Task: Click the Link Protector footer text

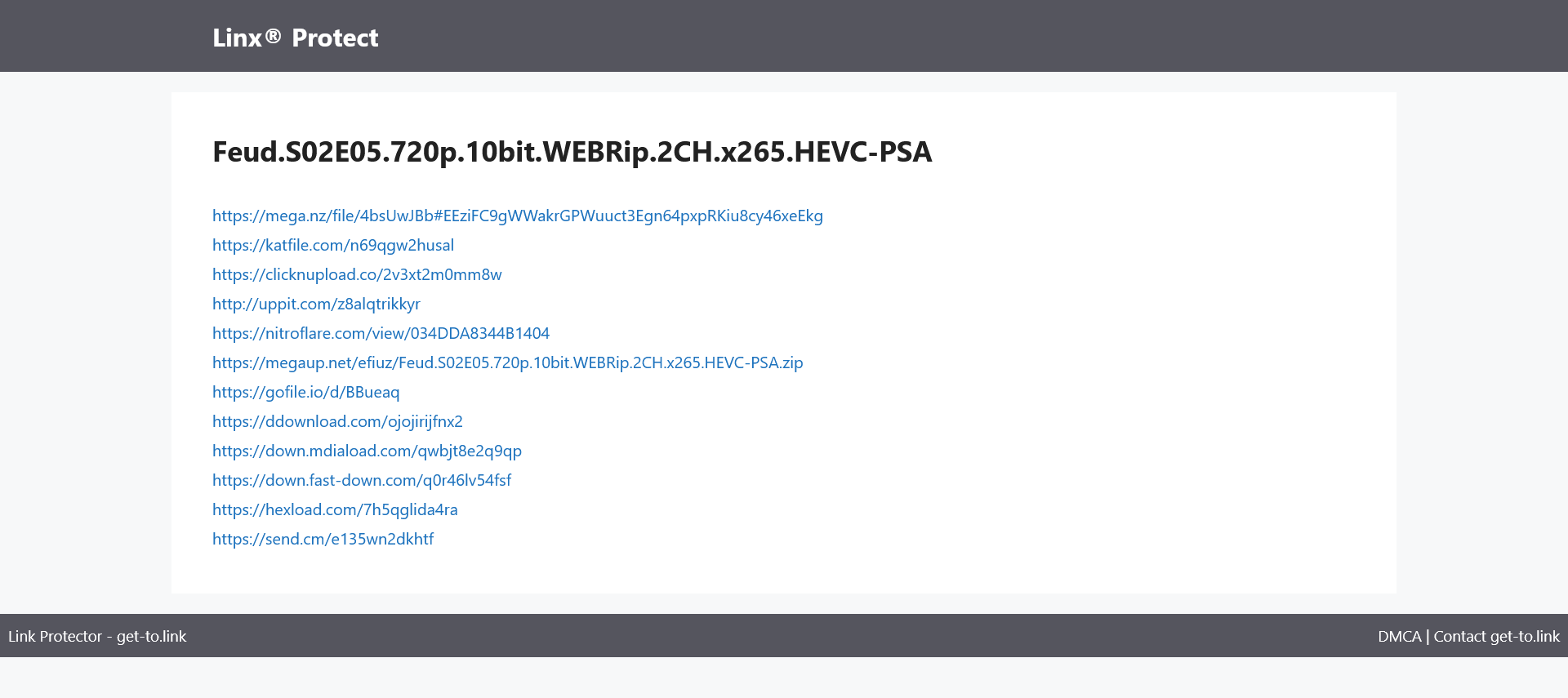Action: tap(96, 636)
